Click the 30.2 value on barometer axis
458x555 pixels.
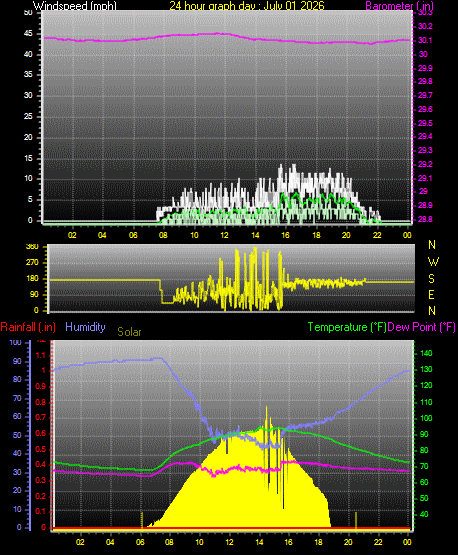(x=425, y=26)
